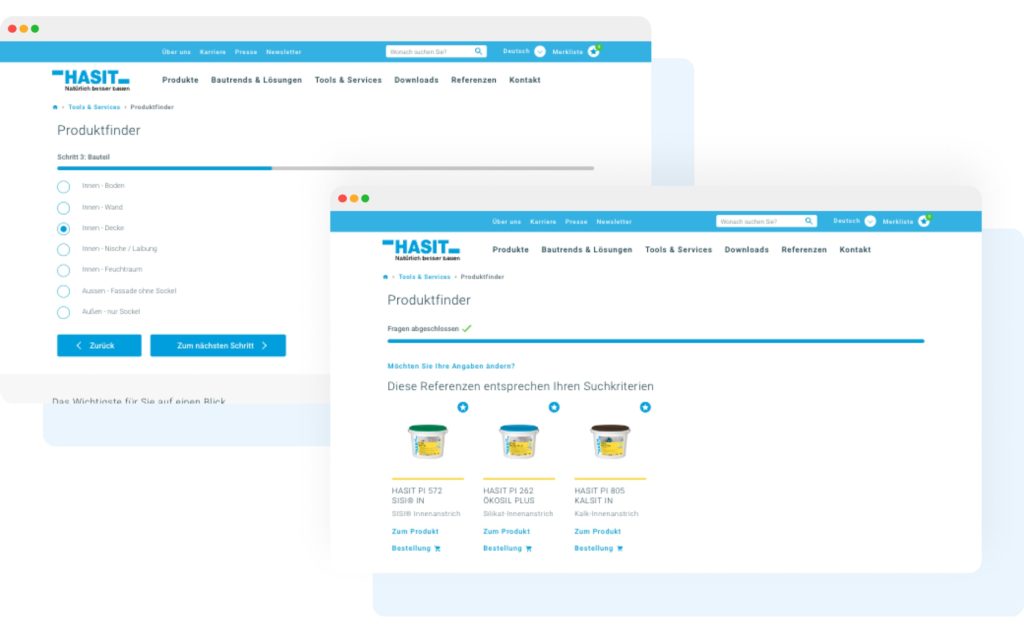Open Bautrends & Lösungen in the Bauteil step window
The height and width of the screenshot is (638, 1024).
(x=256, y=80)
